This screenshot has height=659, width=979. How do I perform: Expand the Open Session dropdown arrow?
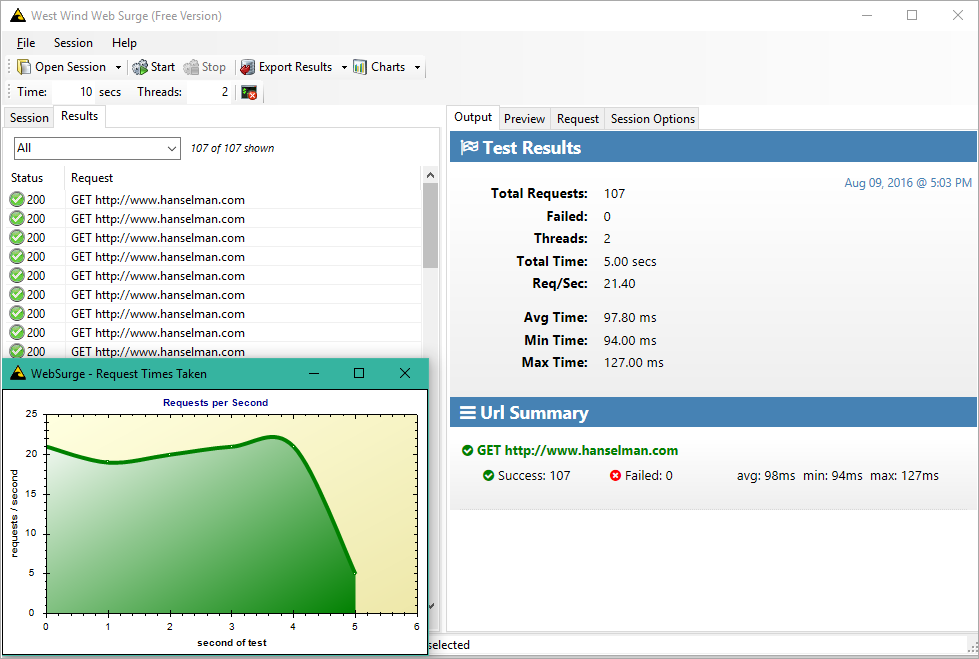point(118,67)
